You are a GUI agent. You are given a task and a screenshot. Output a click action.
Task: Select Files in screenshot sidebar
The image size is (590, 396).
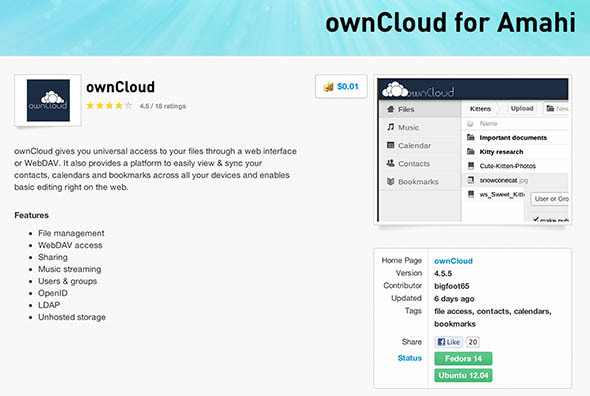click(x=420, y=109)
